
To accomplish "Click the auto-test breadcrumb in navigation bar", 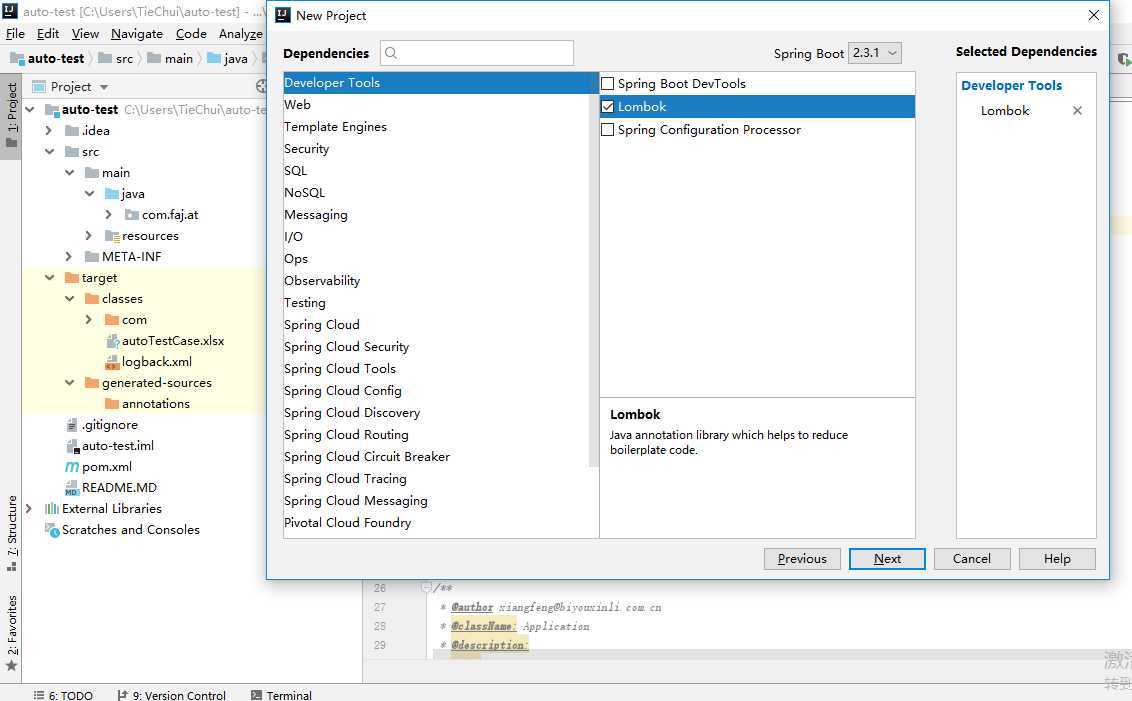I will tap(48, 58).
